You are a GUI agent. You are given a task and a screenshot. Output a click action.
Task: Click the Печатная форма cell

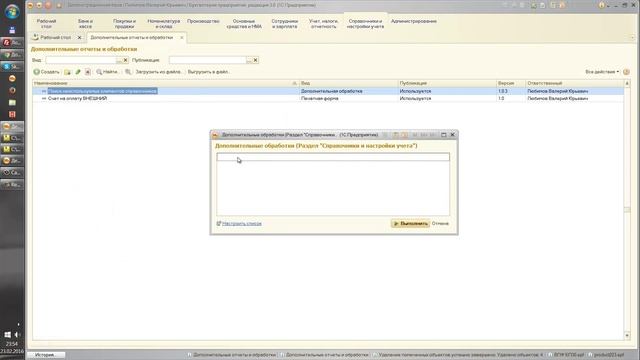(x=348, y=98)
